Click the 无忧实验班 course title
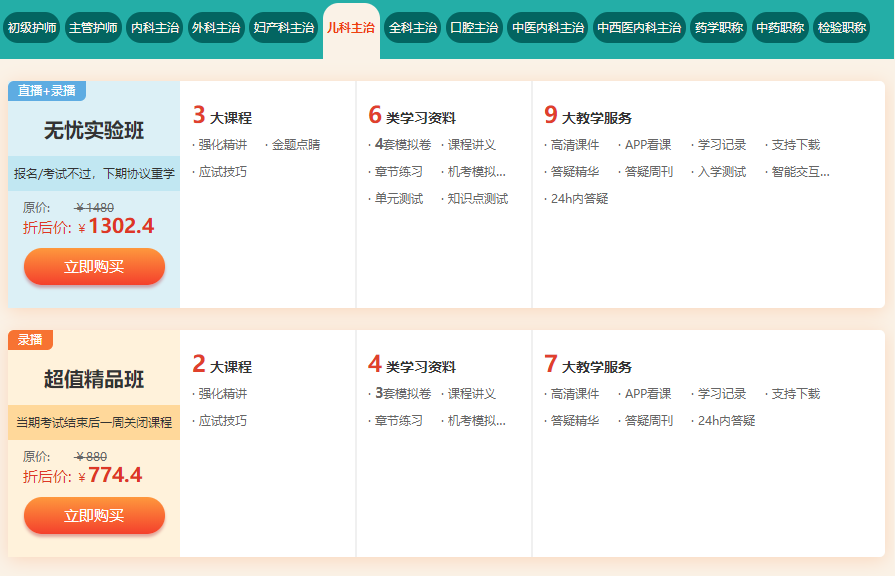Screen dimensions: 895x576 tap(94, 131)
